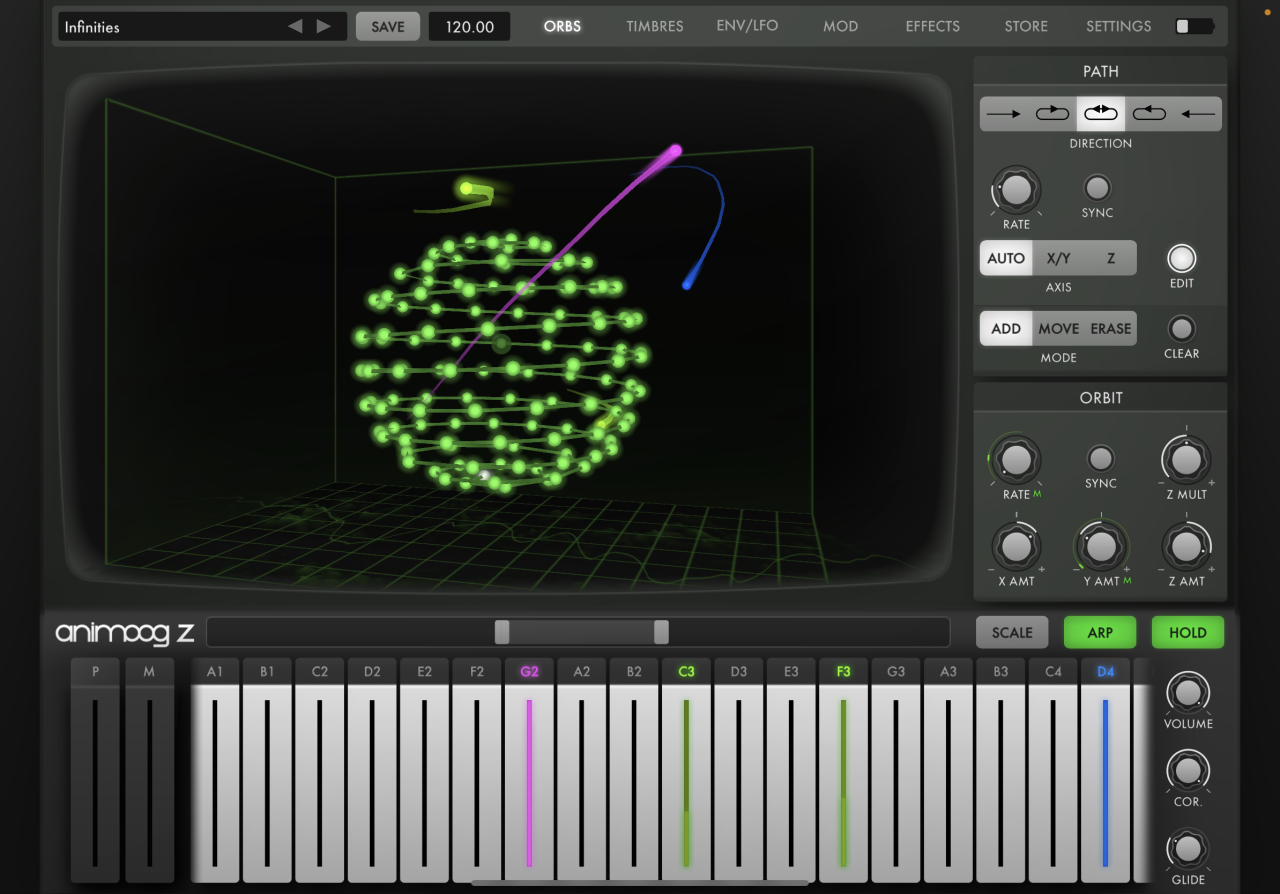The image size is (1280, 894).
Task: Toggle the Path Edit button off
Action: (1181, 259)
